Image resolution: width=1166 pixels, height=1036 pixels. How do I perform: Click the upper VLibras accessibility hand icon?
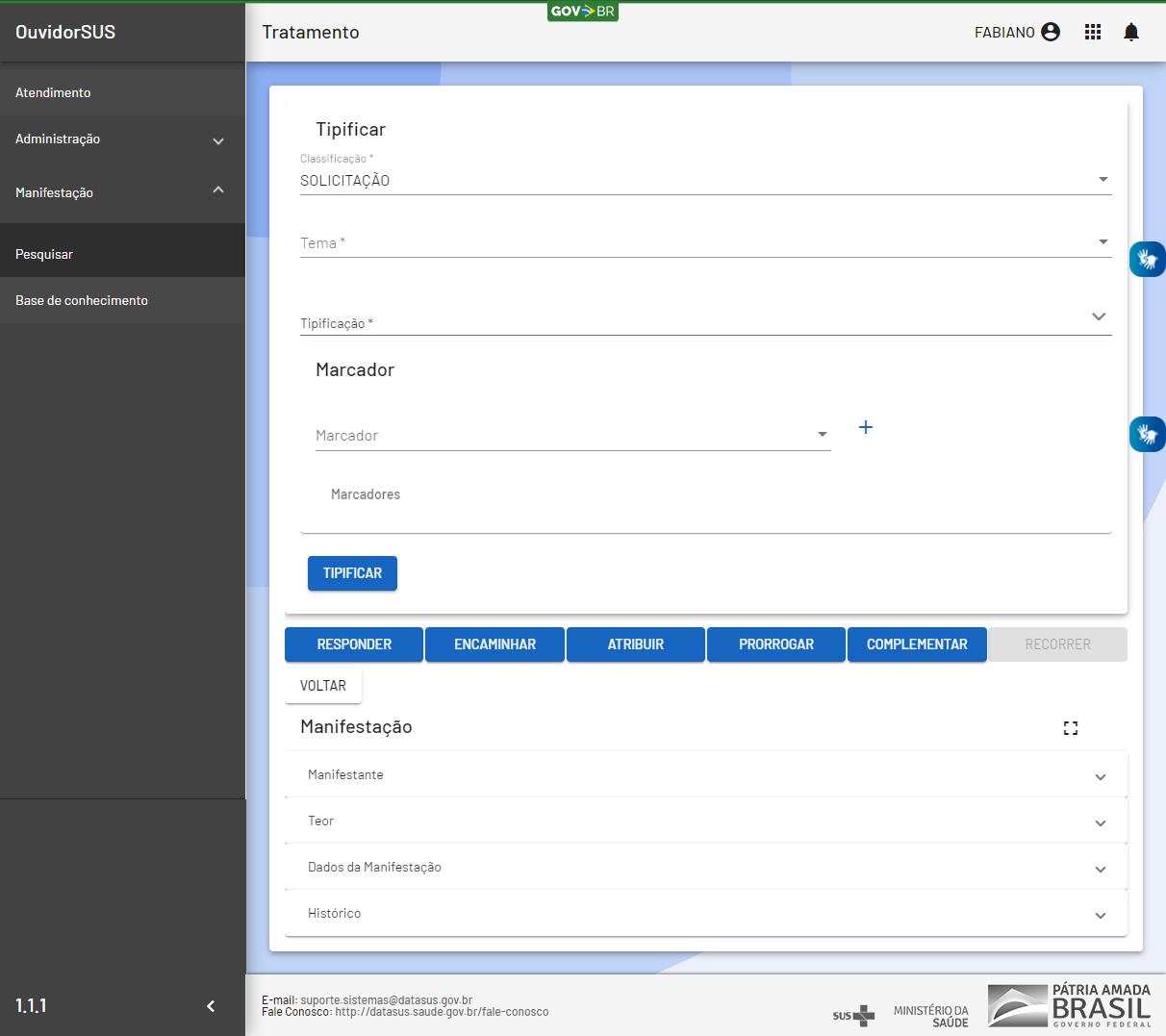(x=1147, y=259)
